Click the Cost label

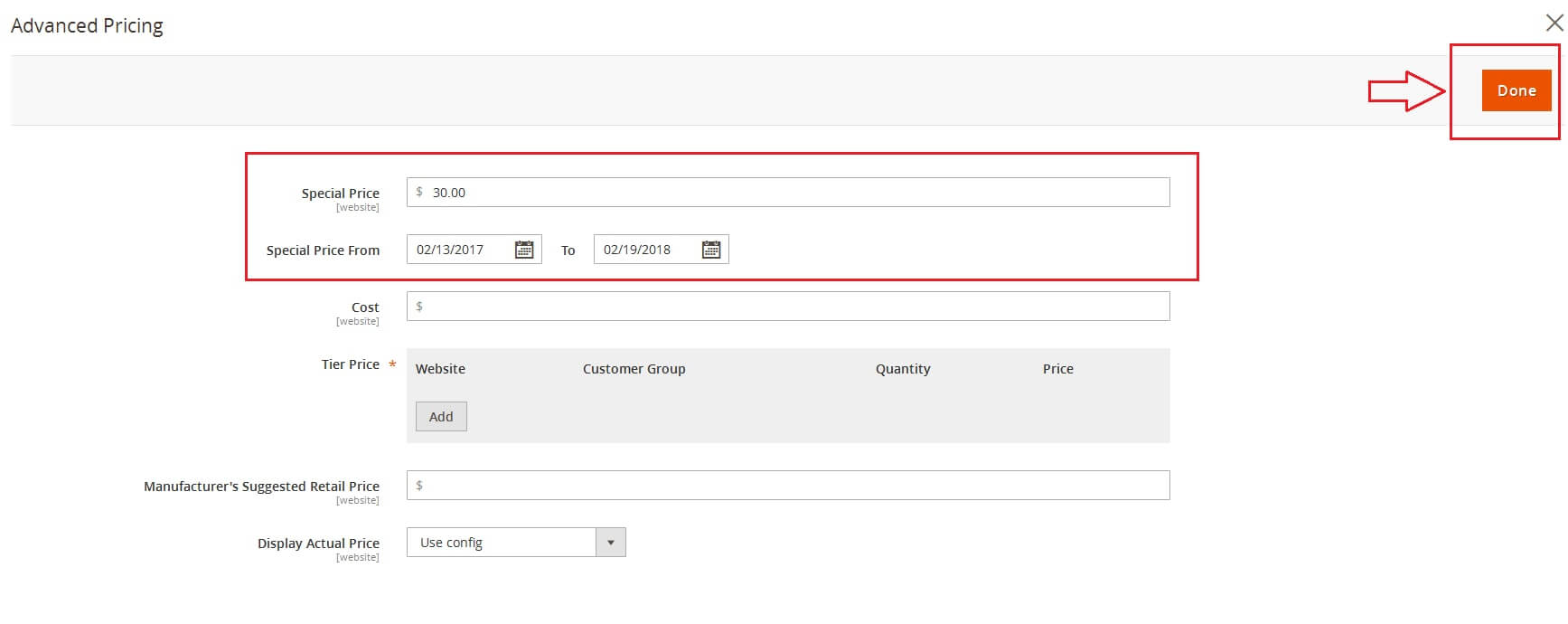(365, 307)
